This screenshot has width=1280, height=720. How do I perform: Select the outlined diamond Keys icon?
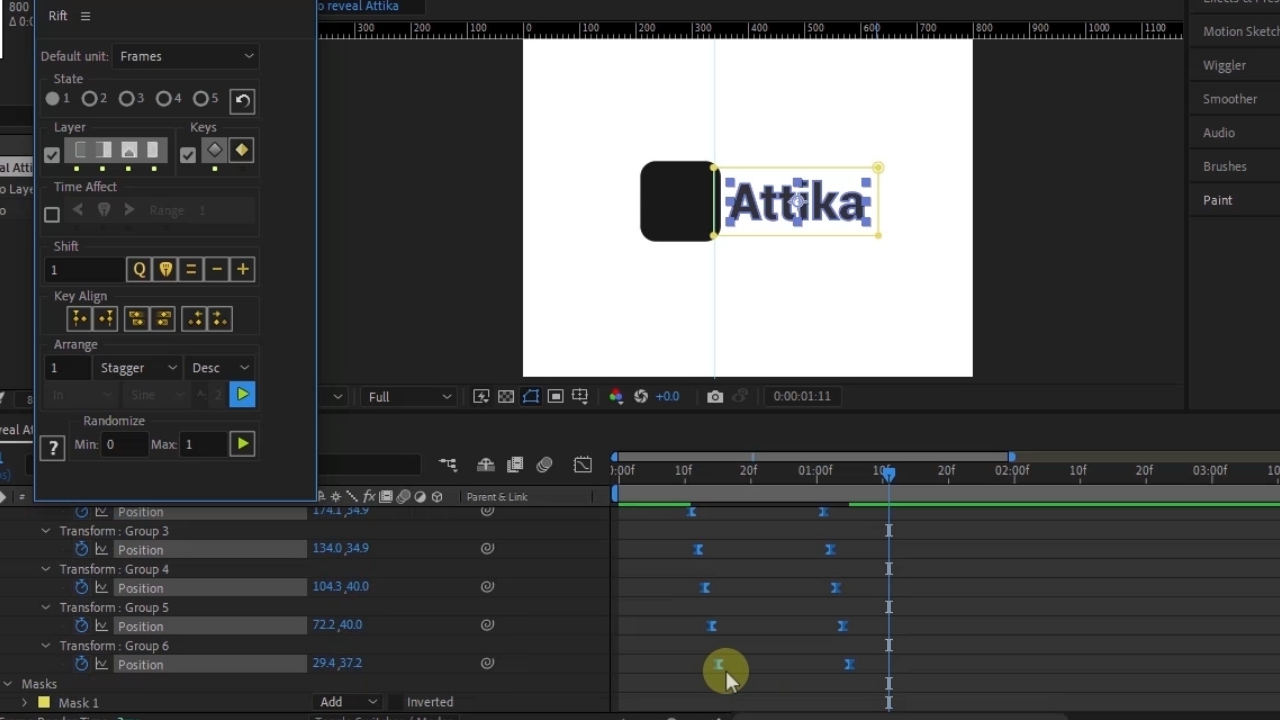(x=214, y=150)
